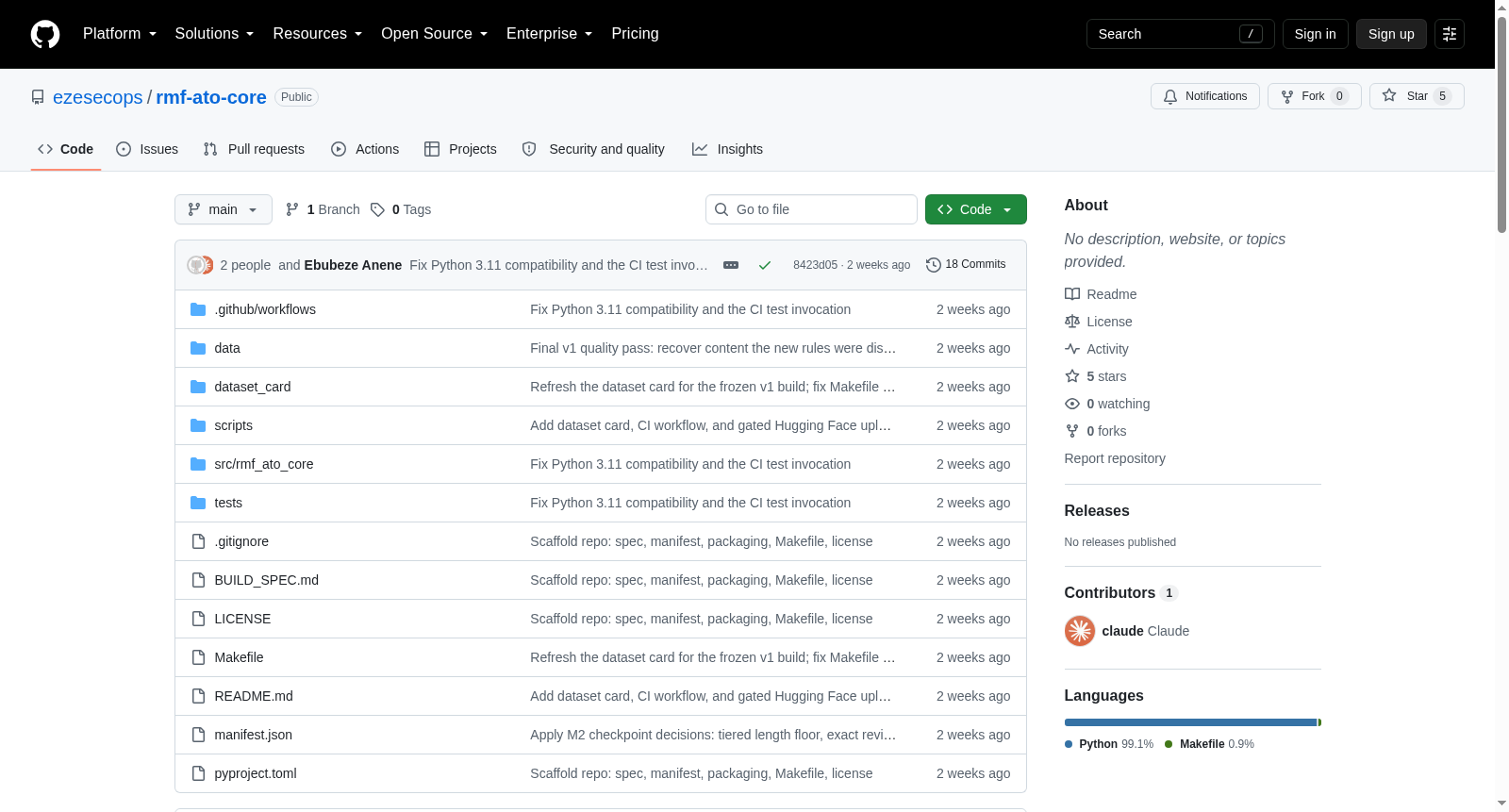Image resolution: width=1509 pixels, height=812 pixels.
Task: View the 5 stars list
Action: 1096,376
